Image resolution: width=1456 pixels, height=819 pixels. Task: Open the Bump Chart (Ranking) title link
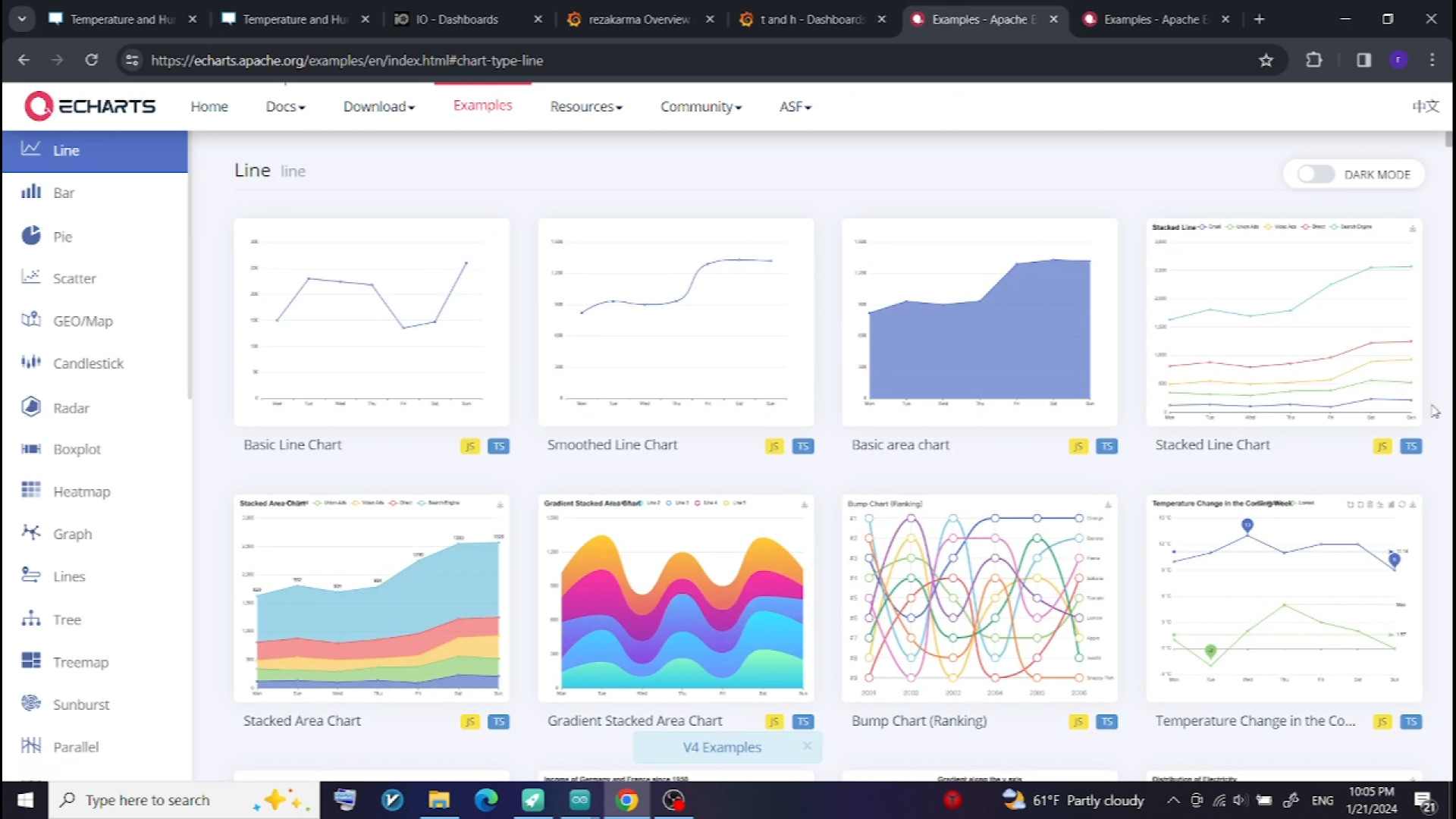pyautogui.click(x=919, y=720)
